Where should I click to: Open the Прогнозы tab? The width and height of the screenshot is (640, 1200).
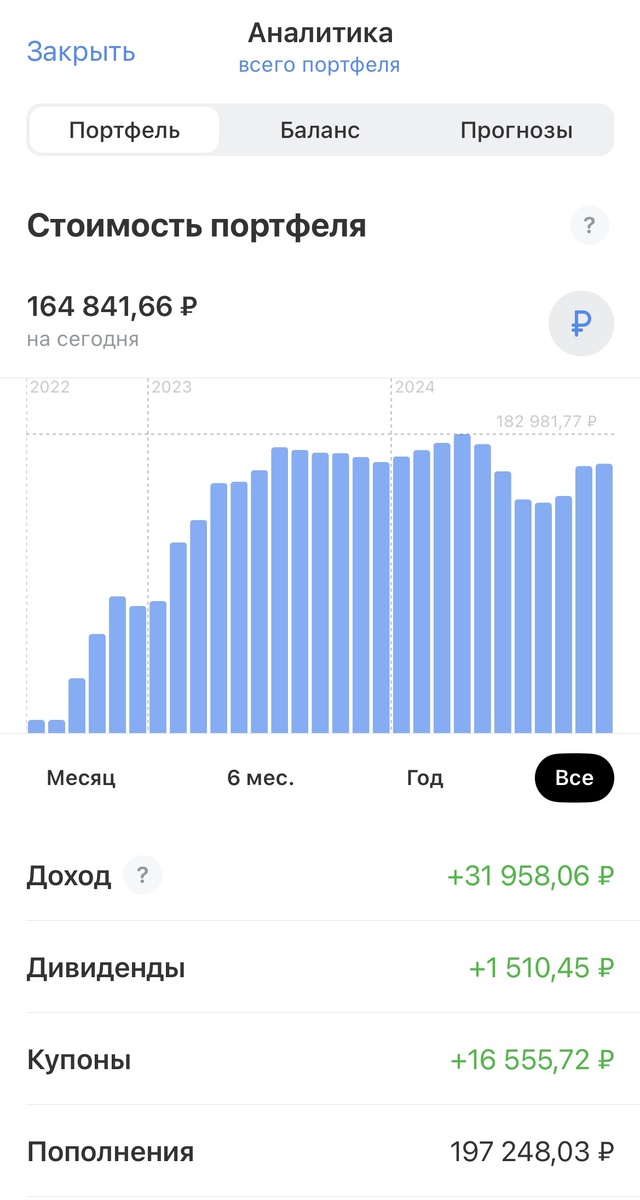pos(518,129)
